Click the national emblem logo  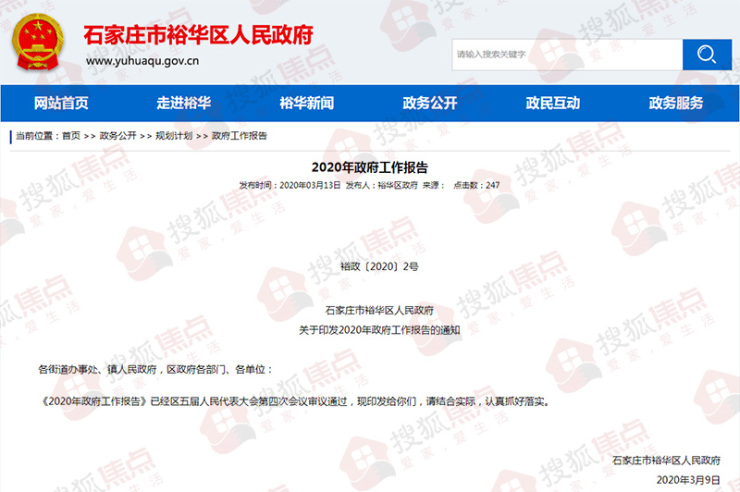click(x=37, y=42)
